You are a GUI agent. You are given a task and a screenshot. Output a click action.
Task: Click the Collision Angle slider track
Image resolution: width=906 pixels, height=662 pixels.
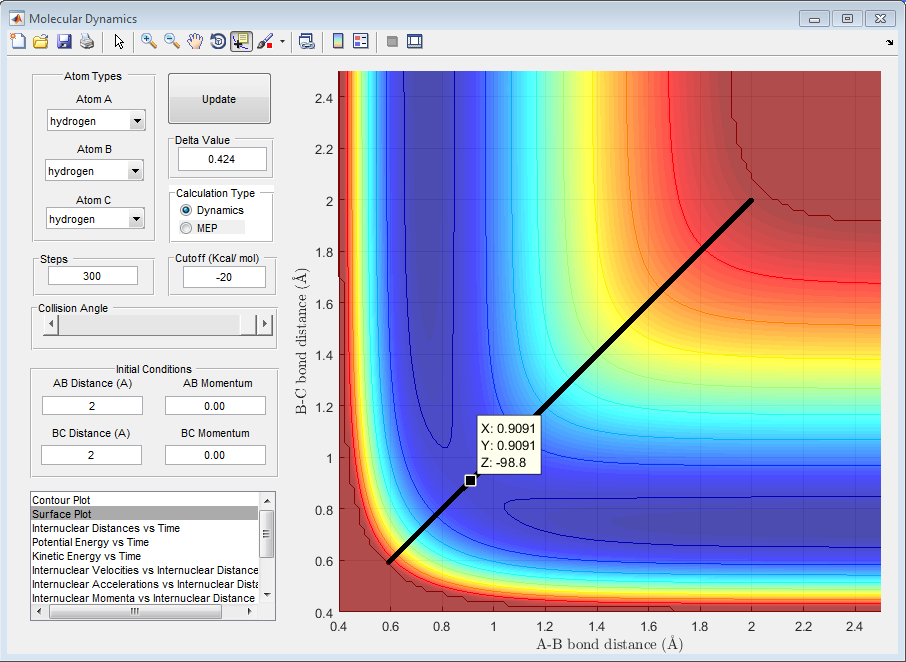[x=150, y=324]
